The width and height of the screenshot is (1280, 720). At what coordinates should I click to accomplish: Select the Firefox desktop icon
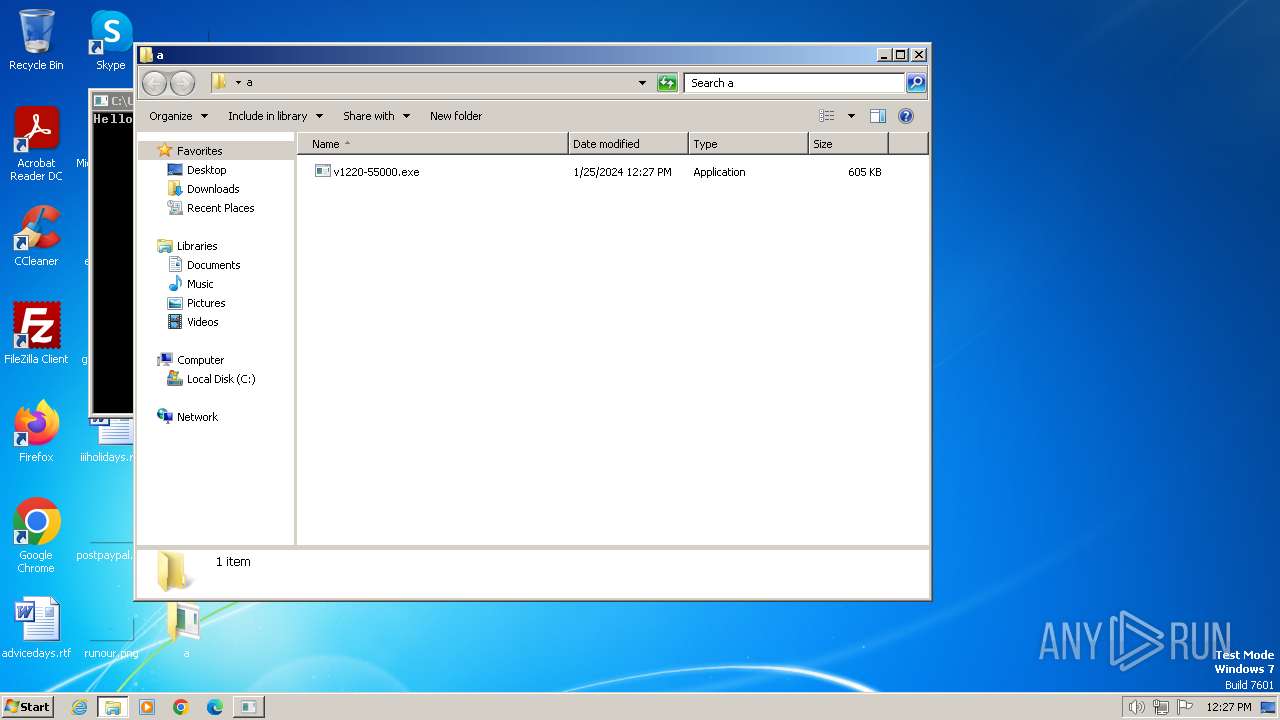click(x=36, y=431)
